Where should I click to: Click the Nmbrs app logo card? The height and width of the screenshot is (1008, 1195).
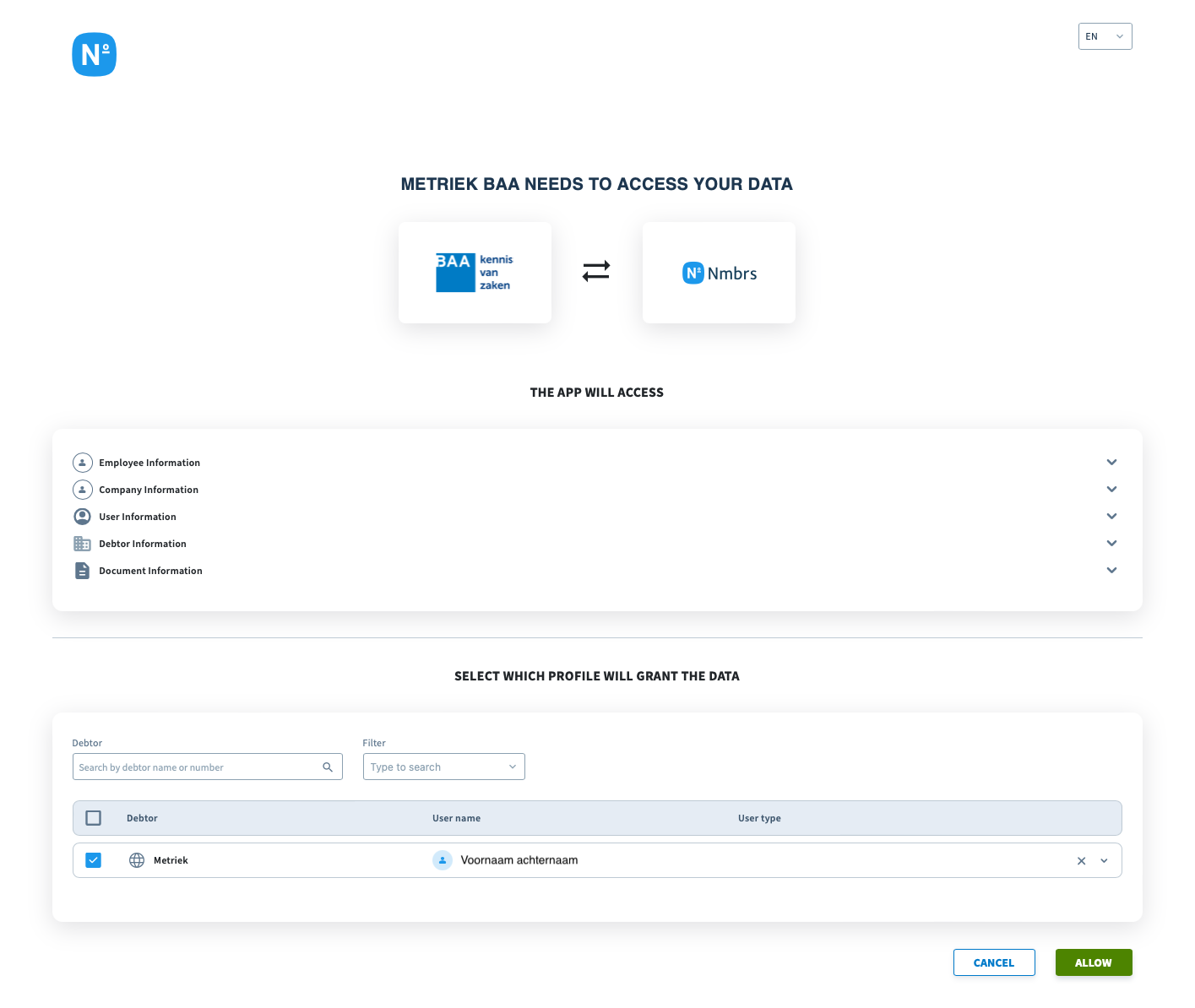click(x=719, y=273)
